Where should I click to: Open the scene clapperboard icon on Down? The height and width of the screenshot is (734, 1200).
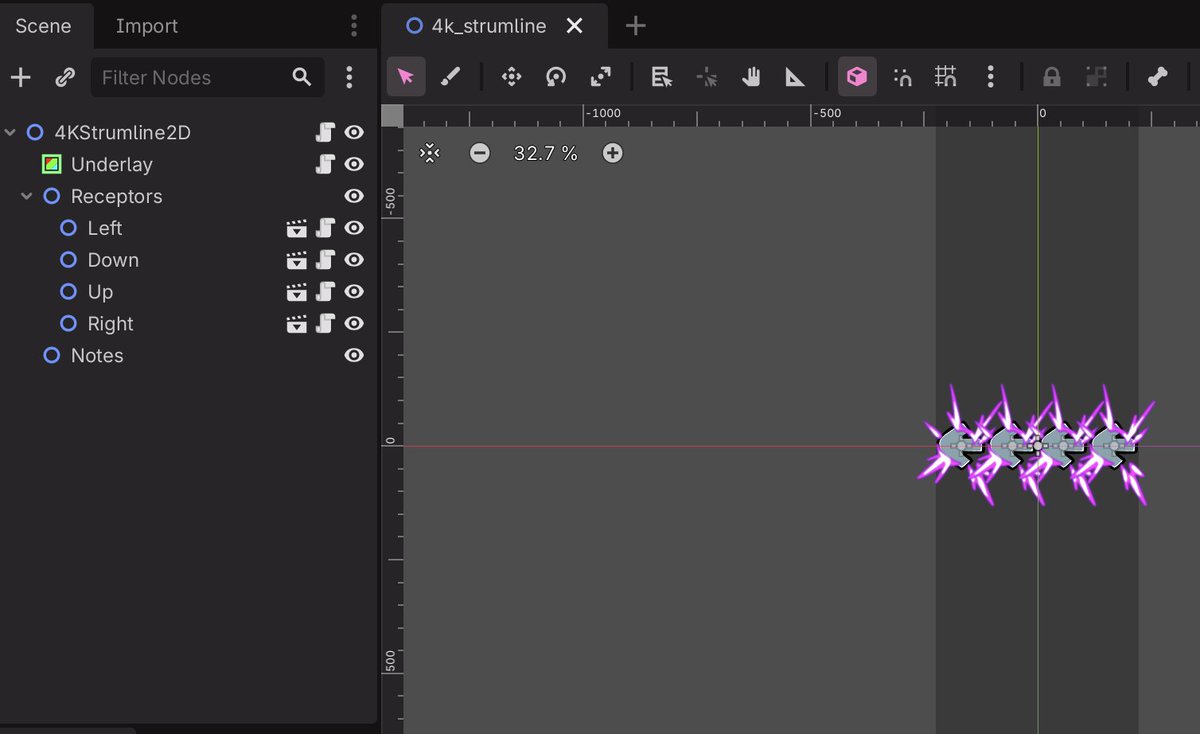[296, 260]
